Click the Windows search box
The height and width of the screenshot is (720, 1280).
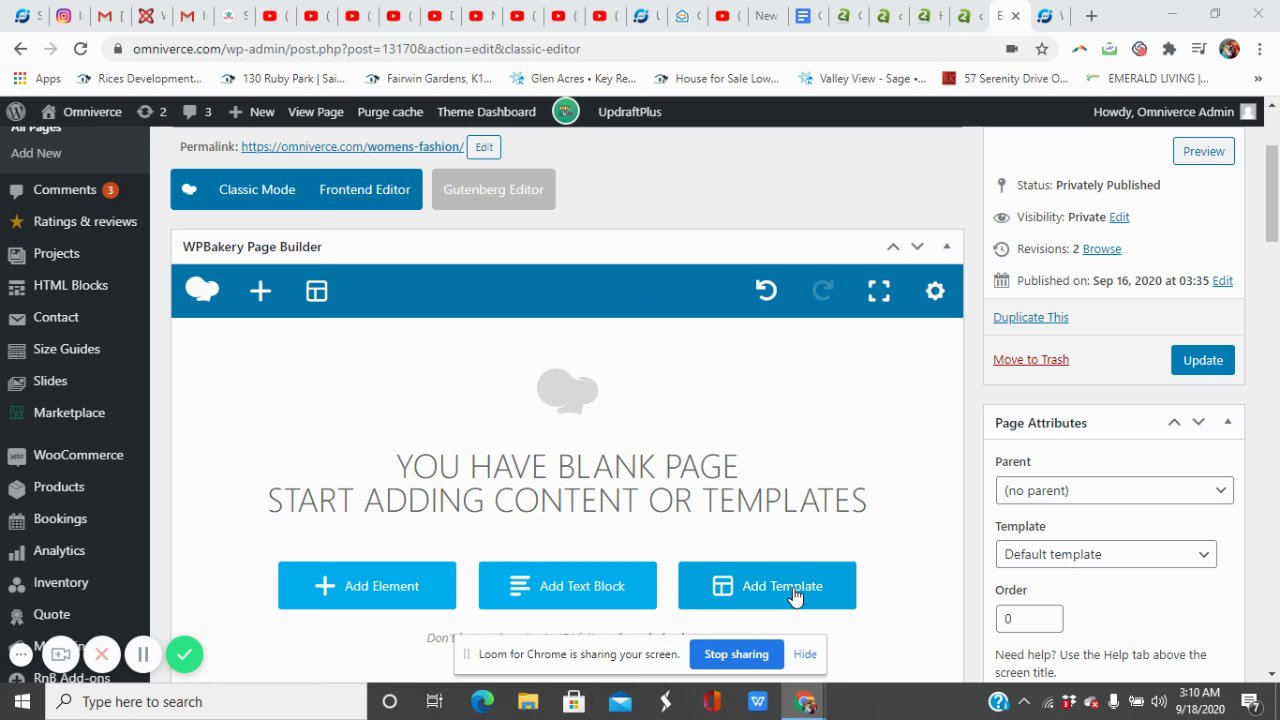(206, 702)
